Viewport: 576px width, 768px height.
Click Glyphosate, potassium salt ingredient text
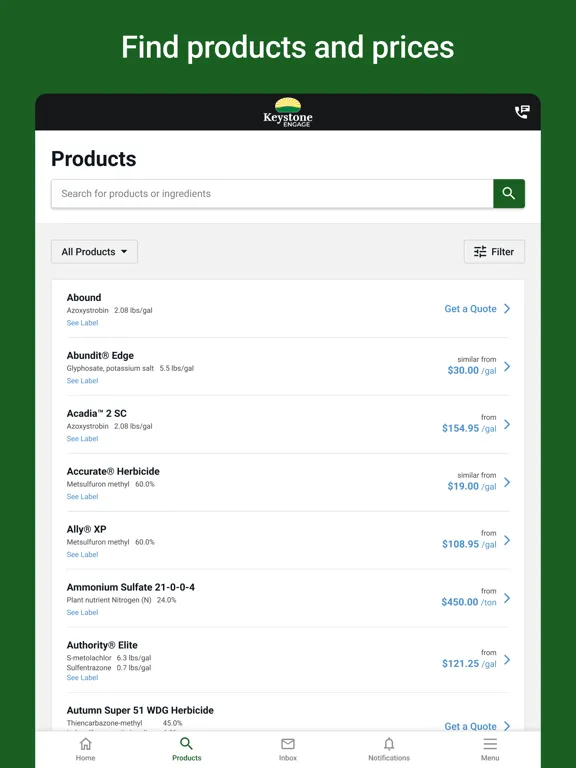click(110, 368)
